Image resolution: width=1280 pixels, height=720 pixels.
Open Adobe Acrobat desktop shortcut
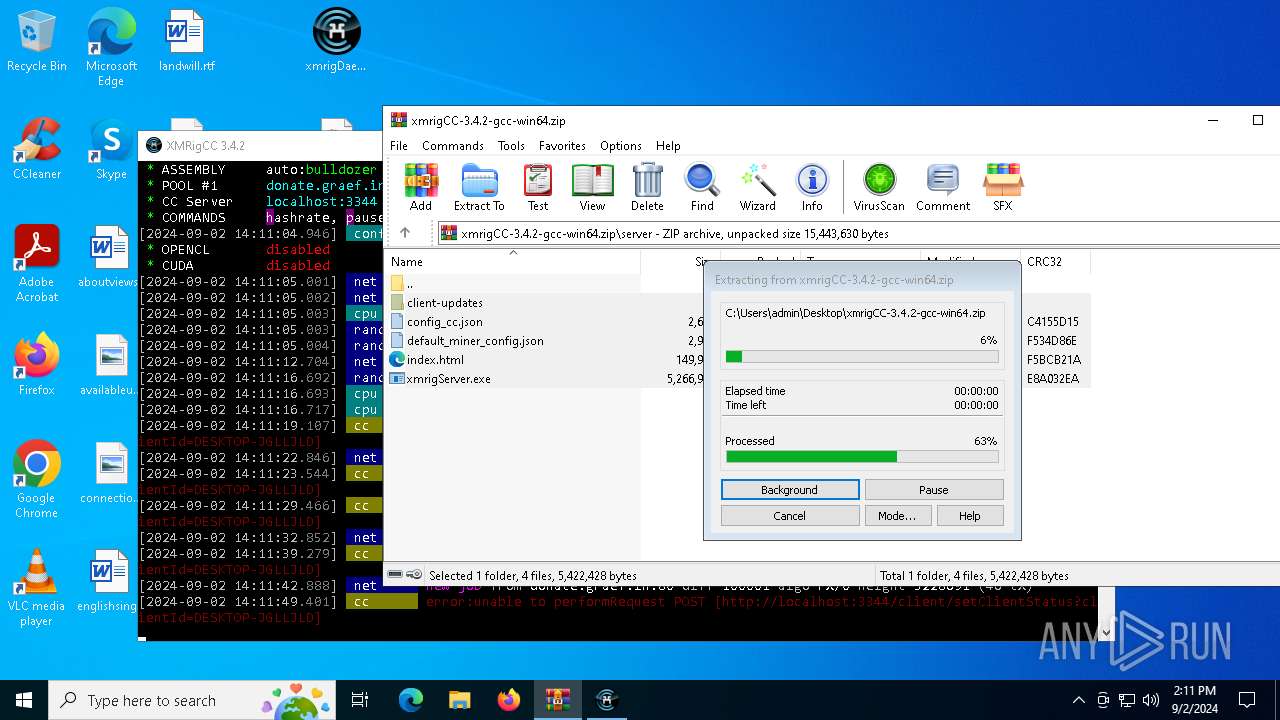(x=37, y=264)
